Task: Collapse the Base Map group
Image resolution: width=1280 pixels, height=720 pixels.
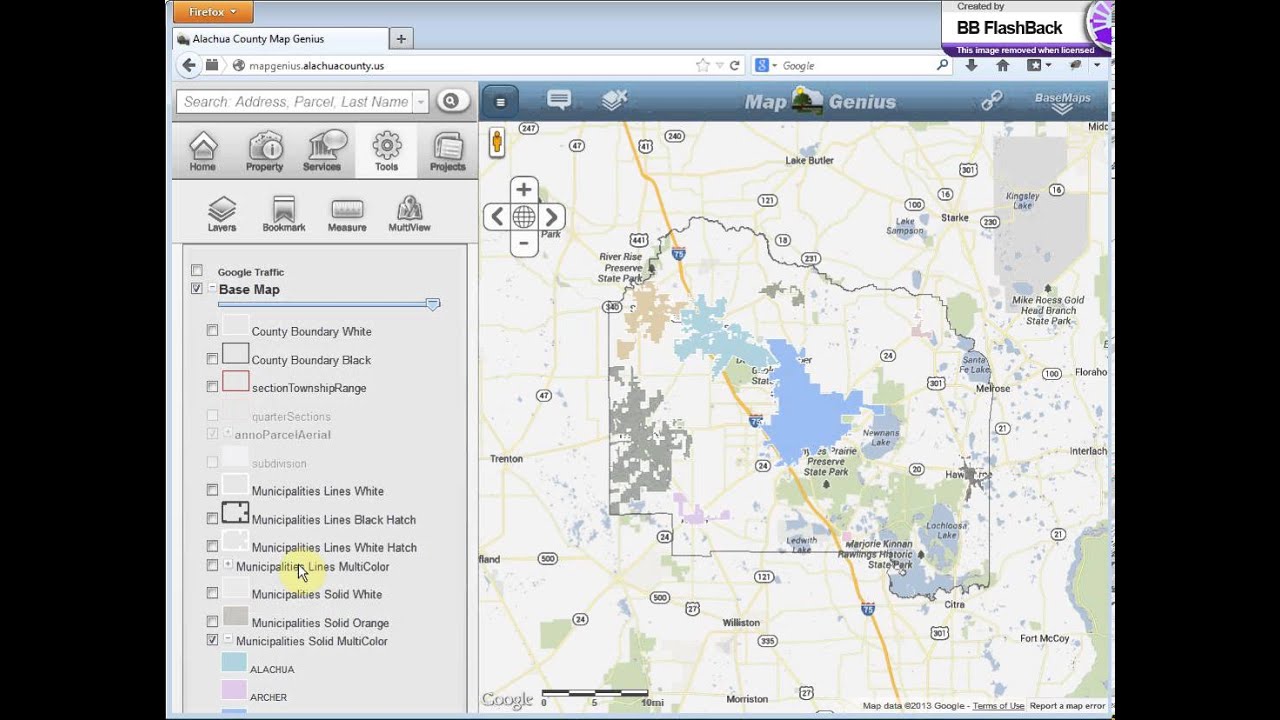Action: click(212, 289)
